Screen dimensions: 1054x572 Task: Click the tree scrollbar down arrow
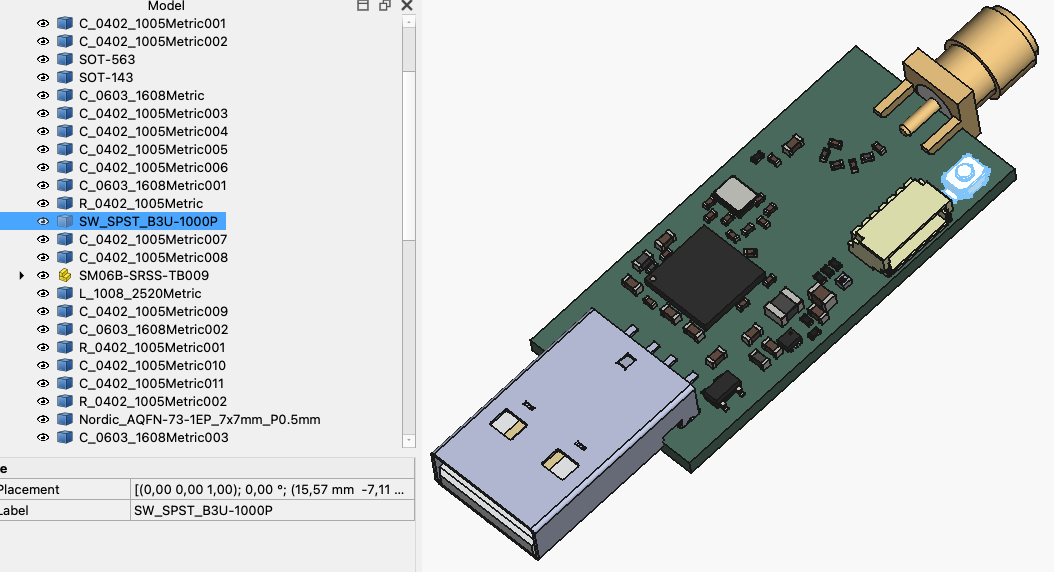(x=409, y=440)
